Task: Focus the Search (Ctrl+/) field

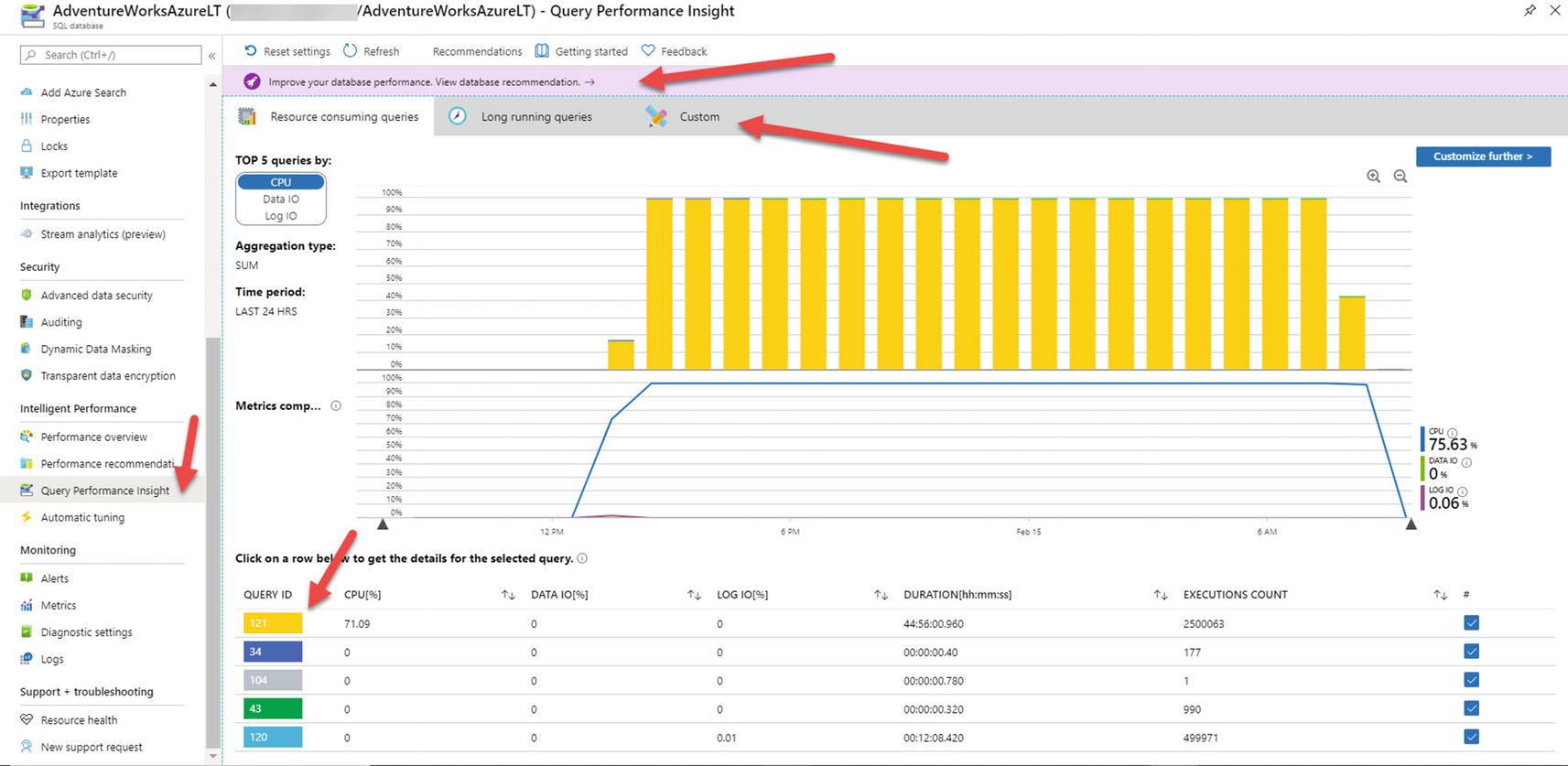Action: tap(111, 55)
